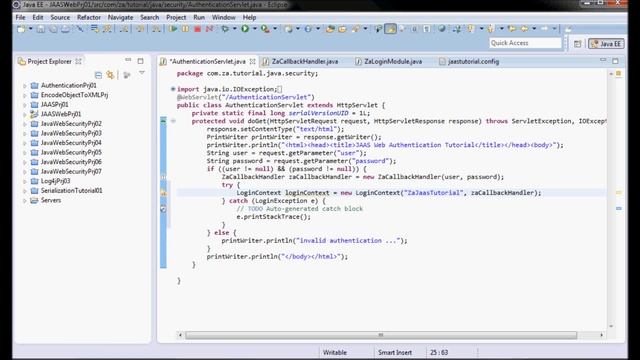Viewport: 640px width, 360px height.
Task: Click the task marker beside the catch block
Action: 163,209
